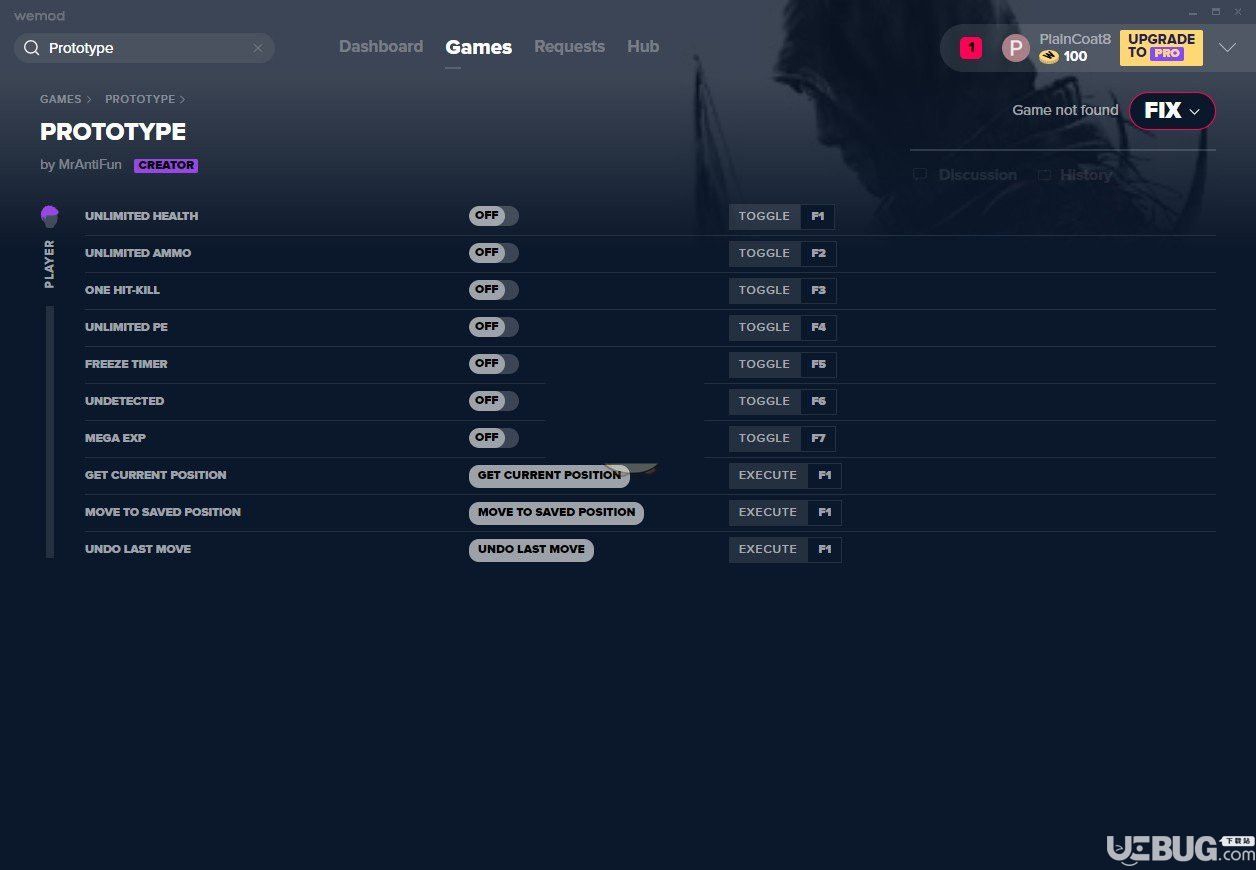Image resolution: width=1256 pixels, height=870 pixels.
Task: Maximize the WeMod window
Action: [x=1216, y=12]
